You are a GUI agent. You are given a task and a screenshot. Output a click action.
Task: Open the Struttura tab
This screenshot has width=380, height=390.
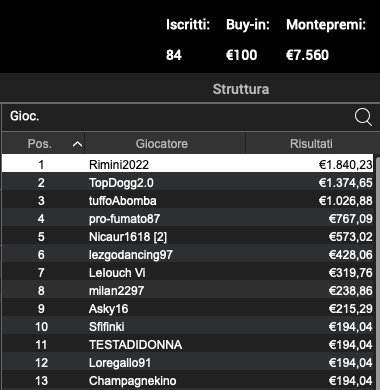[241, 89]
